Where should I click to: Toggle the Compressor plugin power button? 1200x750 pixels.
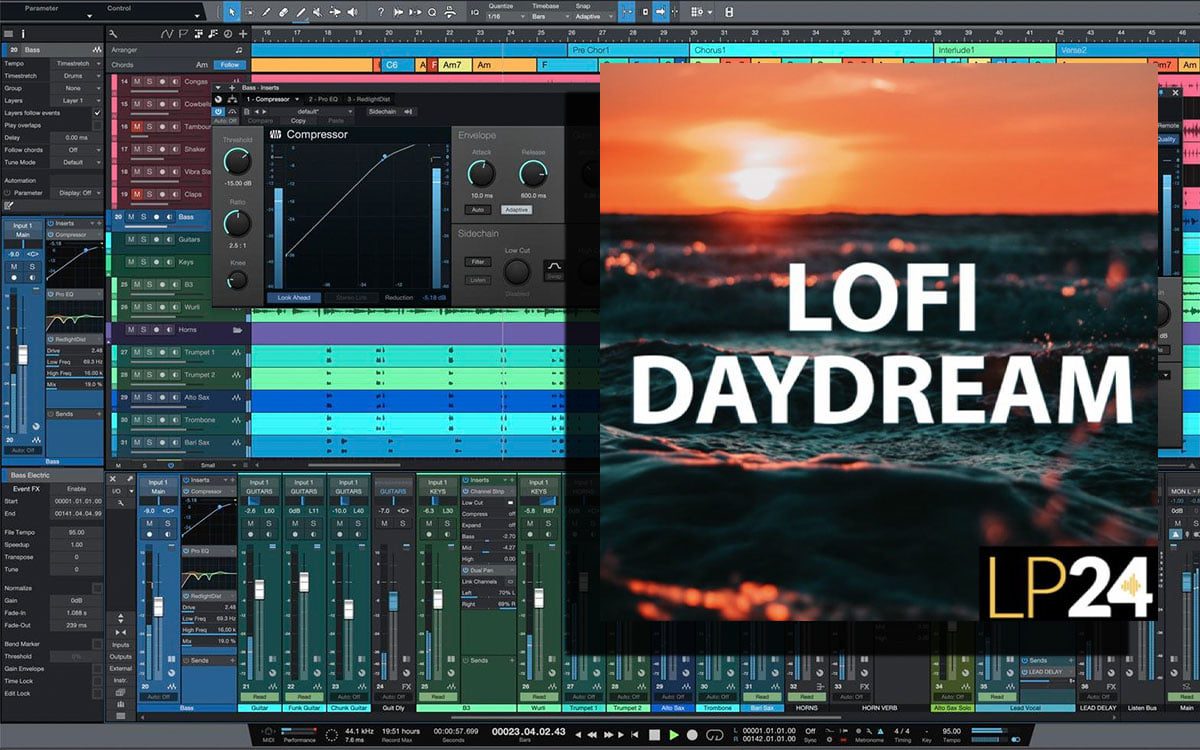click(219, 112)
